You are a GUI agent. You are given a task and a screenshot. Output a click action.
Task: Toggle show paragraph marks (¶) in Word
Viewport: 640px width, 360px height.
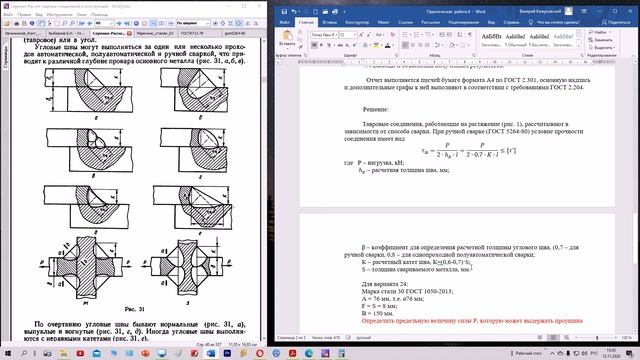coord(469,35)
